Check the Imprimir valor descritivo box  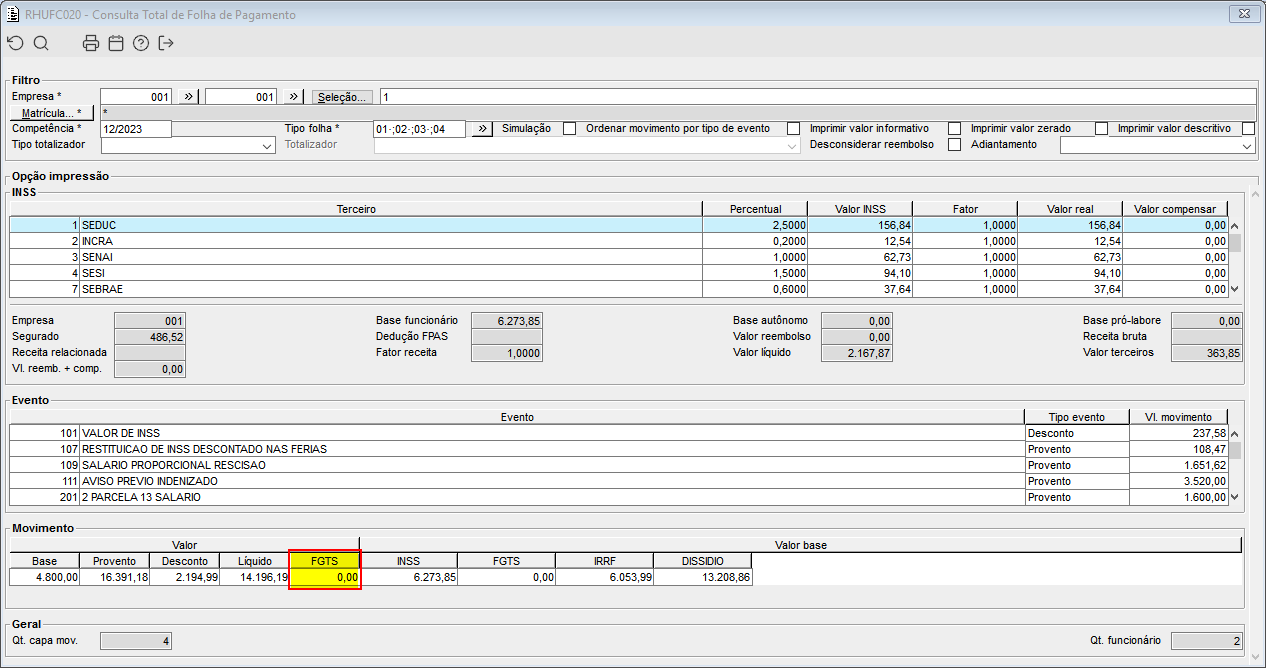pyautogui.click(x=1248, y=129)
